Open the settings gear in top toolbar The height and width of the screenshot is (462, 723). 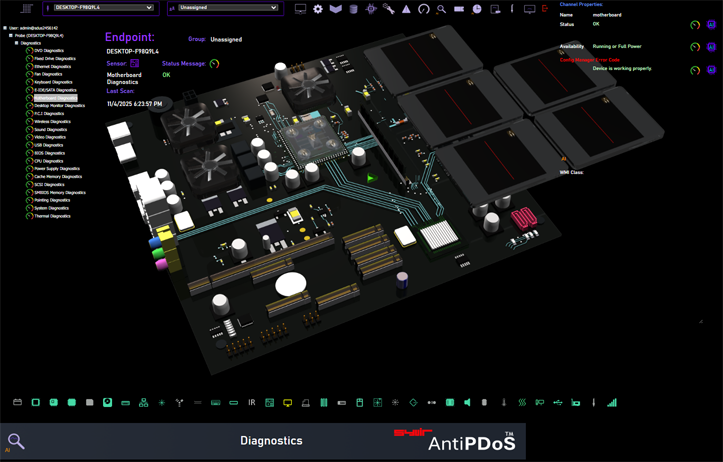(318, 9)
